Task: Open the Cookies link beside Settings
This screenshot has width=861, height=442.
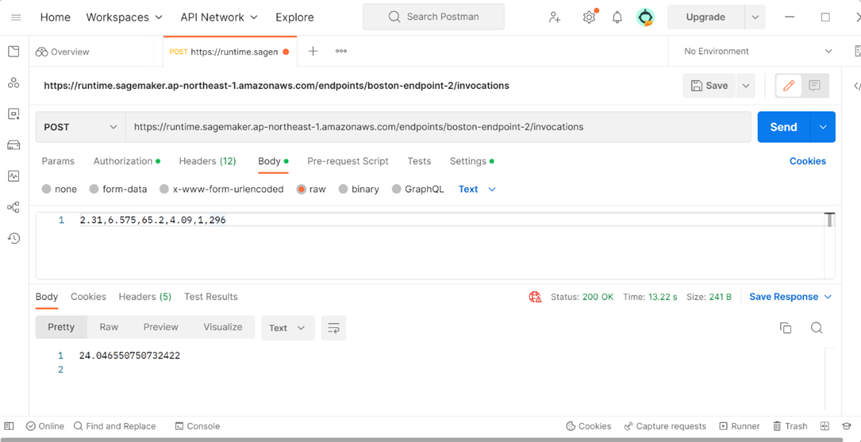Action: click(x=807, y=161)
